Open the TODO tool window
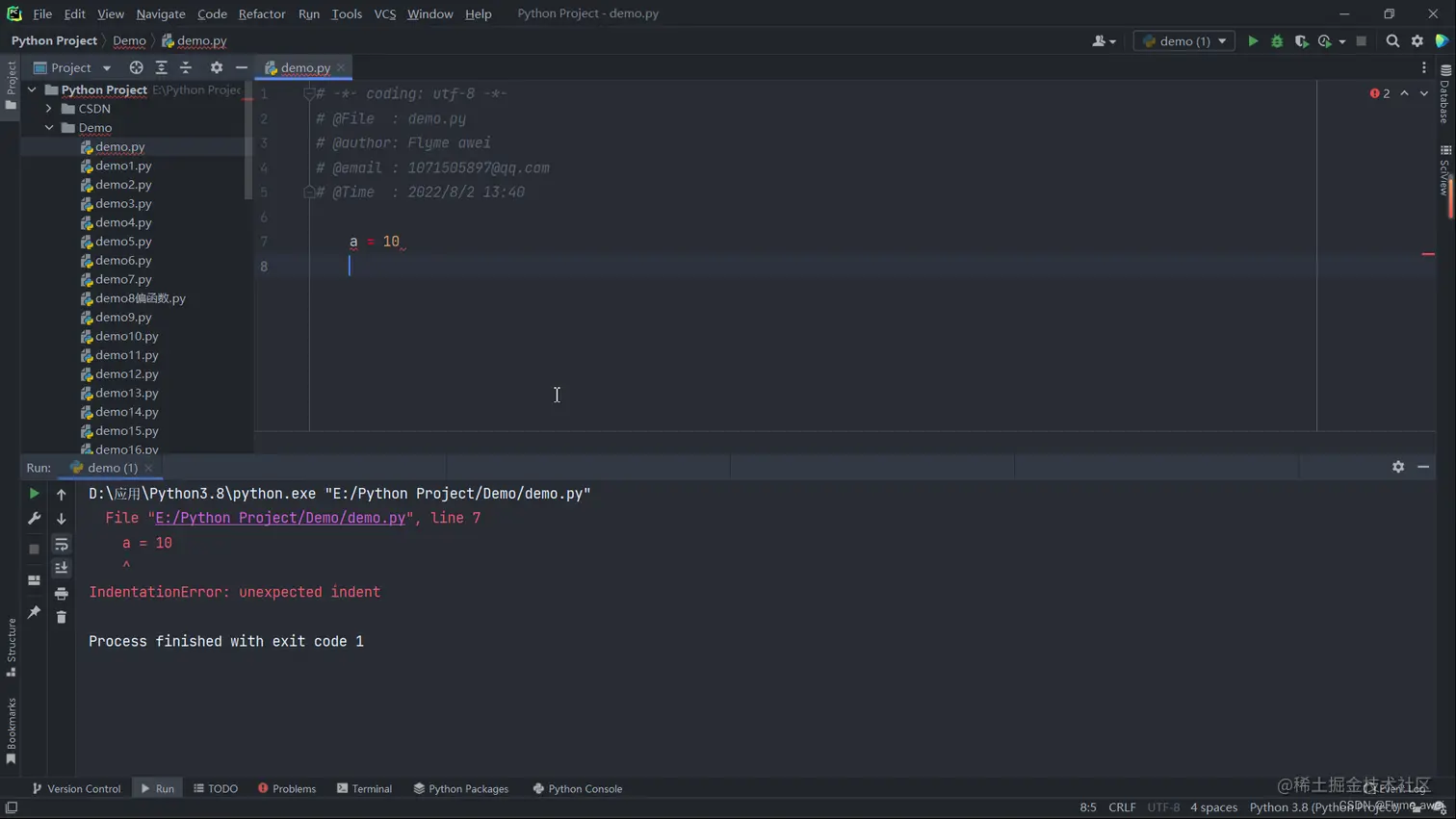The width and height of the screenshot is (1456, 819). (x=216, y=788)
